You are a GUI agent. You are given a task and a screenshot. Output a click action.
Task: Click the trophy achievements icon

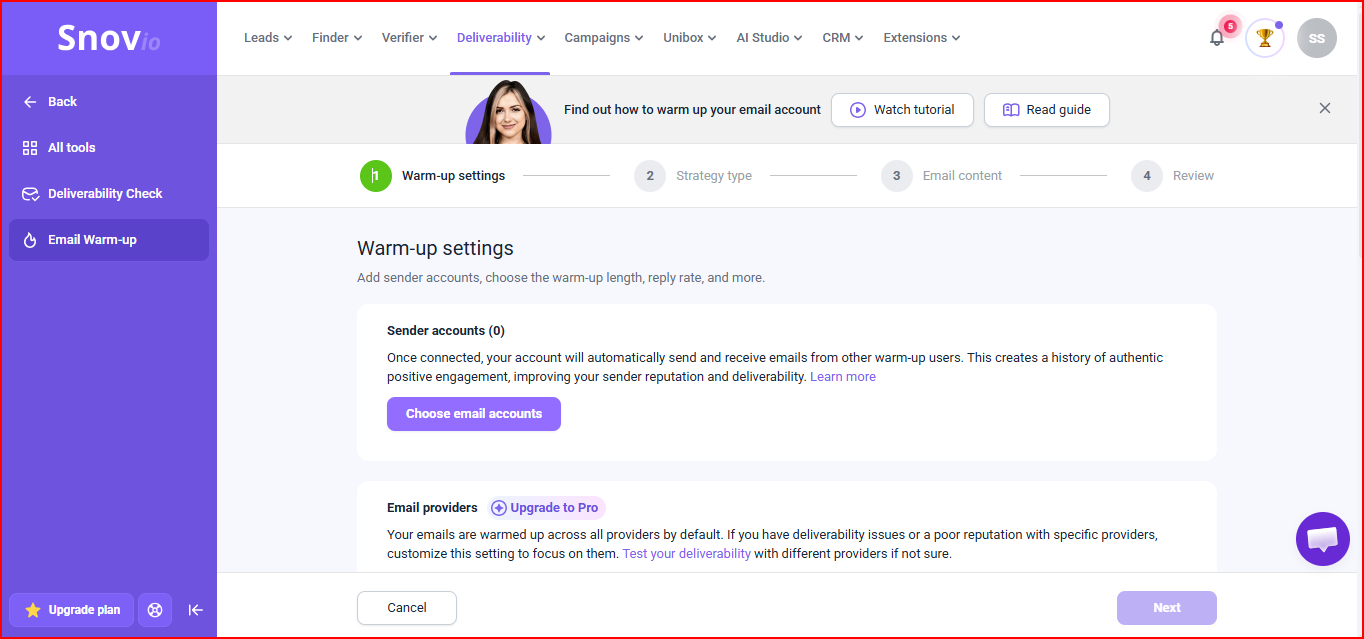[1264, 37]
